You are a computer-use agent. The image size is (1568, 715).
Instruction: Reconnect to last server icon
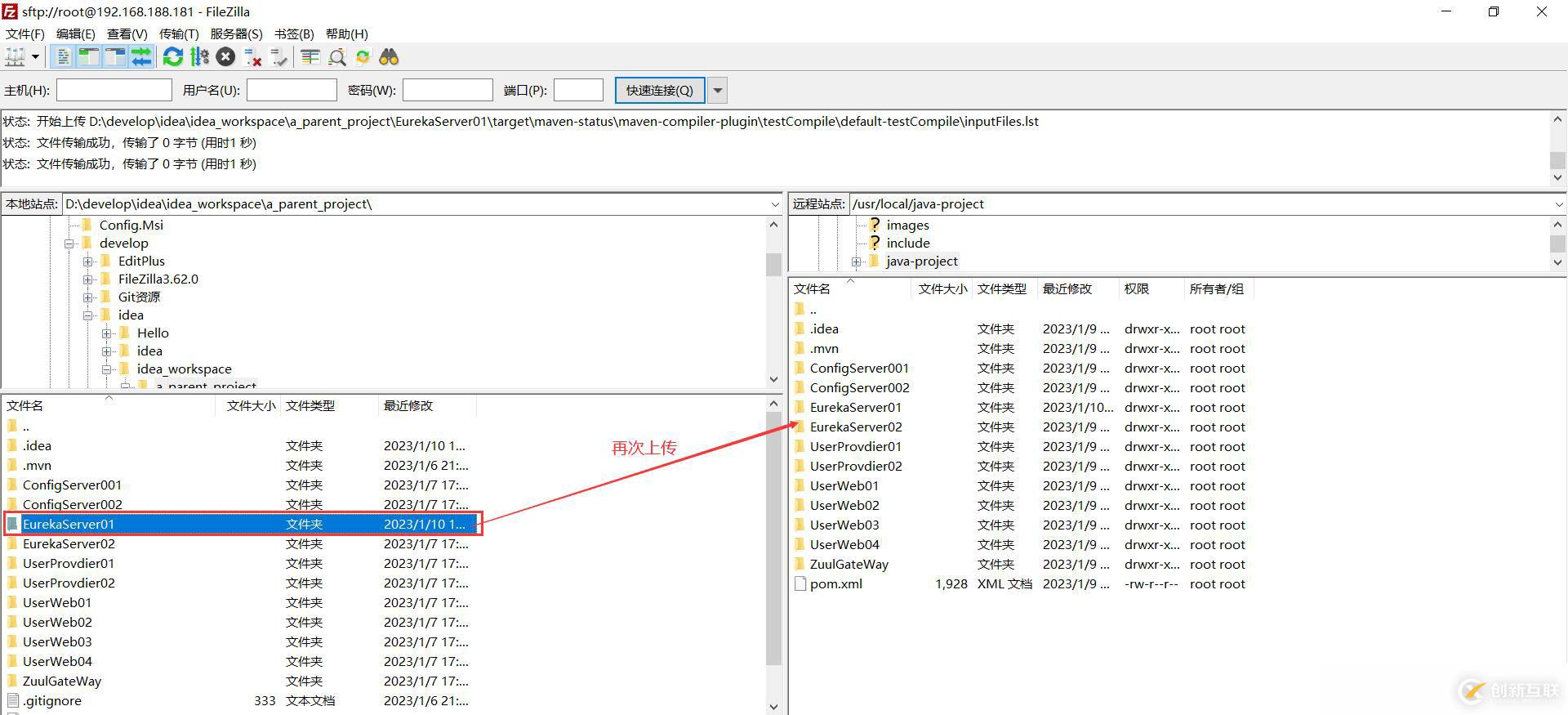(279, 57)
